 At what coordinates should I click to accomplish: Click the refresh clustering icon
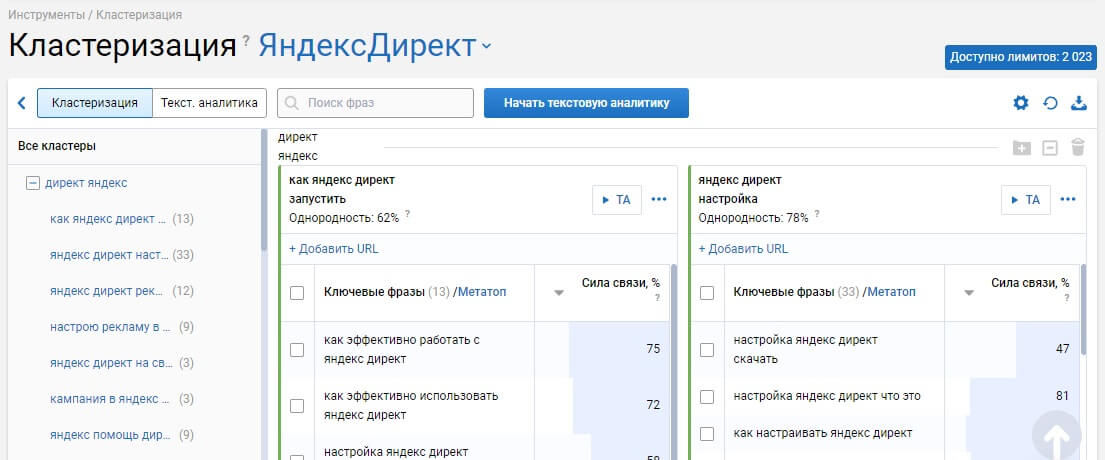(x=1050, y=103)
